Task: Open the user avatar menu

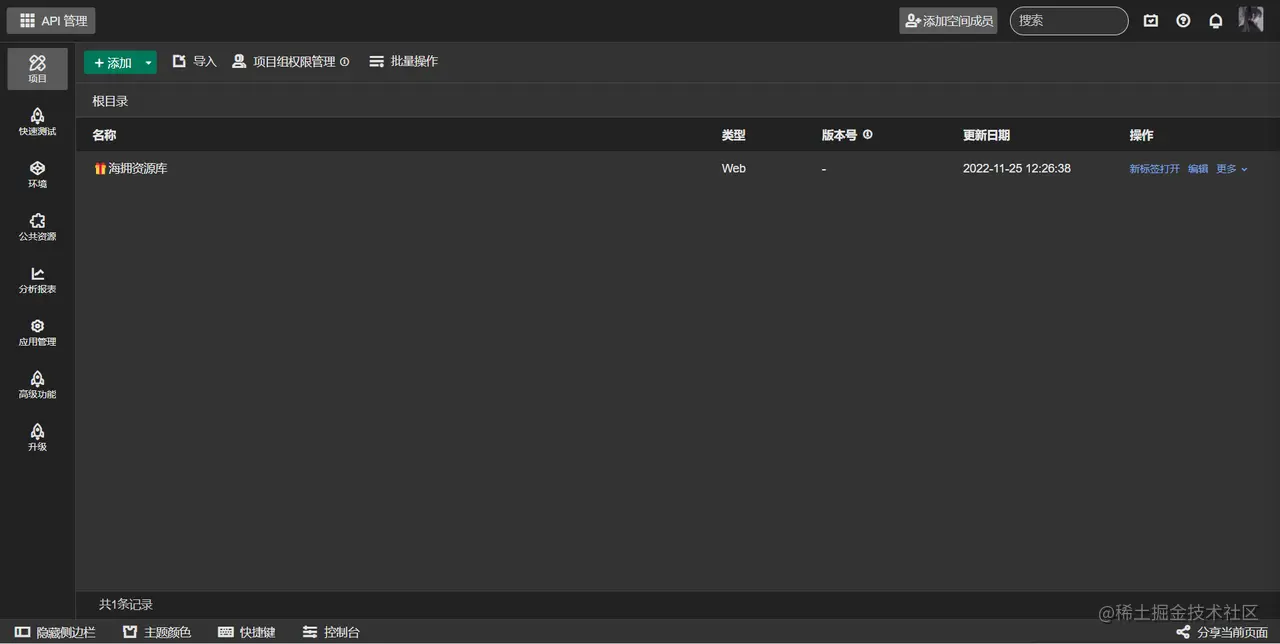Action: coord(1251,19)
